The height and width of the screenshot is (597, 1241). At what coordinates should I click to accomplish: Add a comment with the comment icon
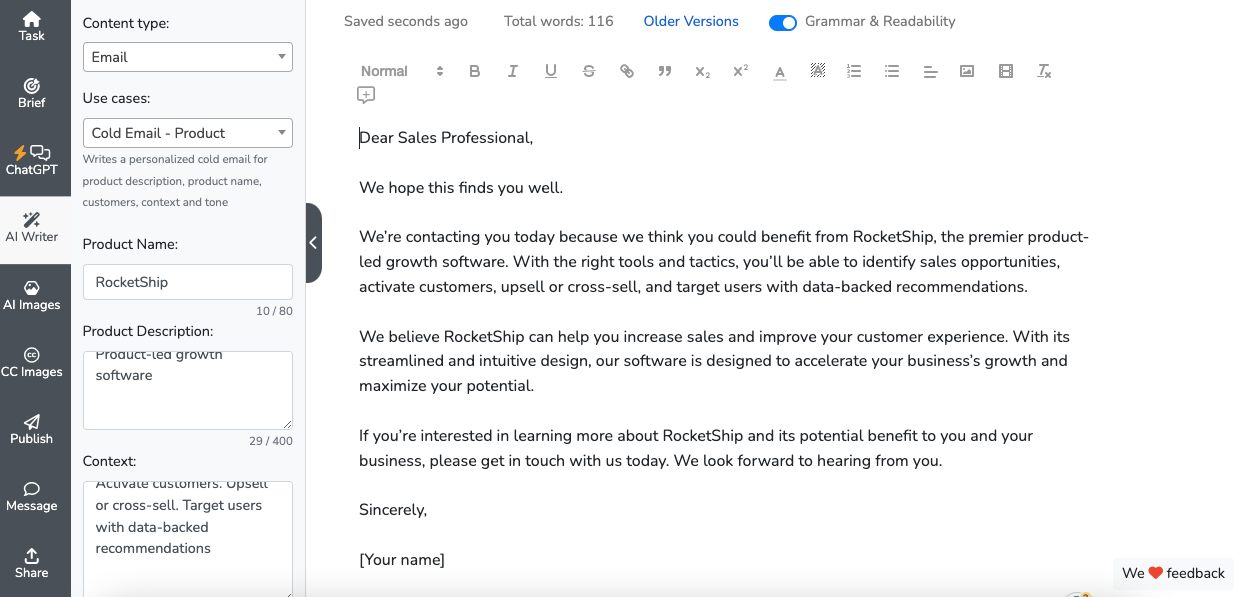tap(366, 95)
